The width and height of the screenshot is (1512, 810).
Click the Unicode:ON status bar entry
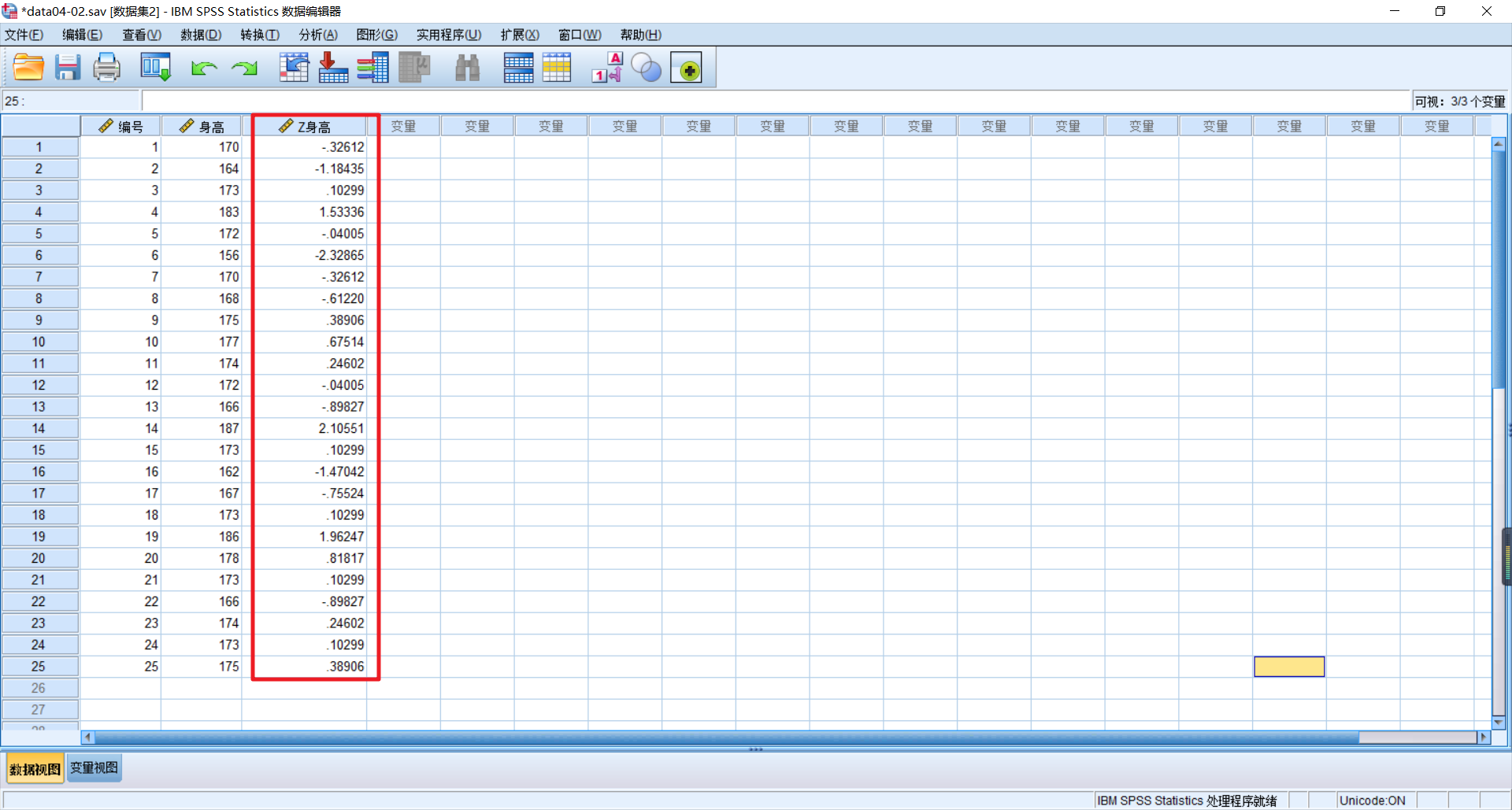click(1372, 801)
